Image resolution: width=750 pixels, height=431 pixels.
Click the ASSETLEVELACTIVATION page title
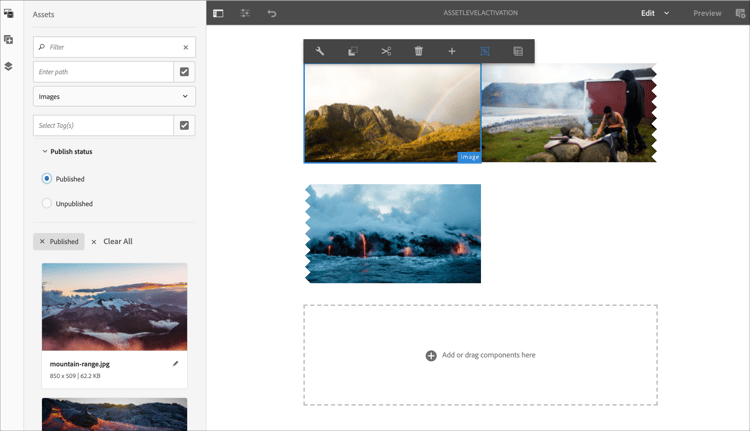pos(480,13)
